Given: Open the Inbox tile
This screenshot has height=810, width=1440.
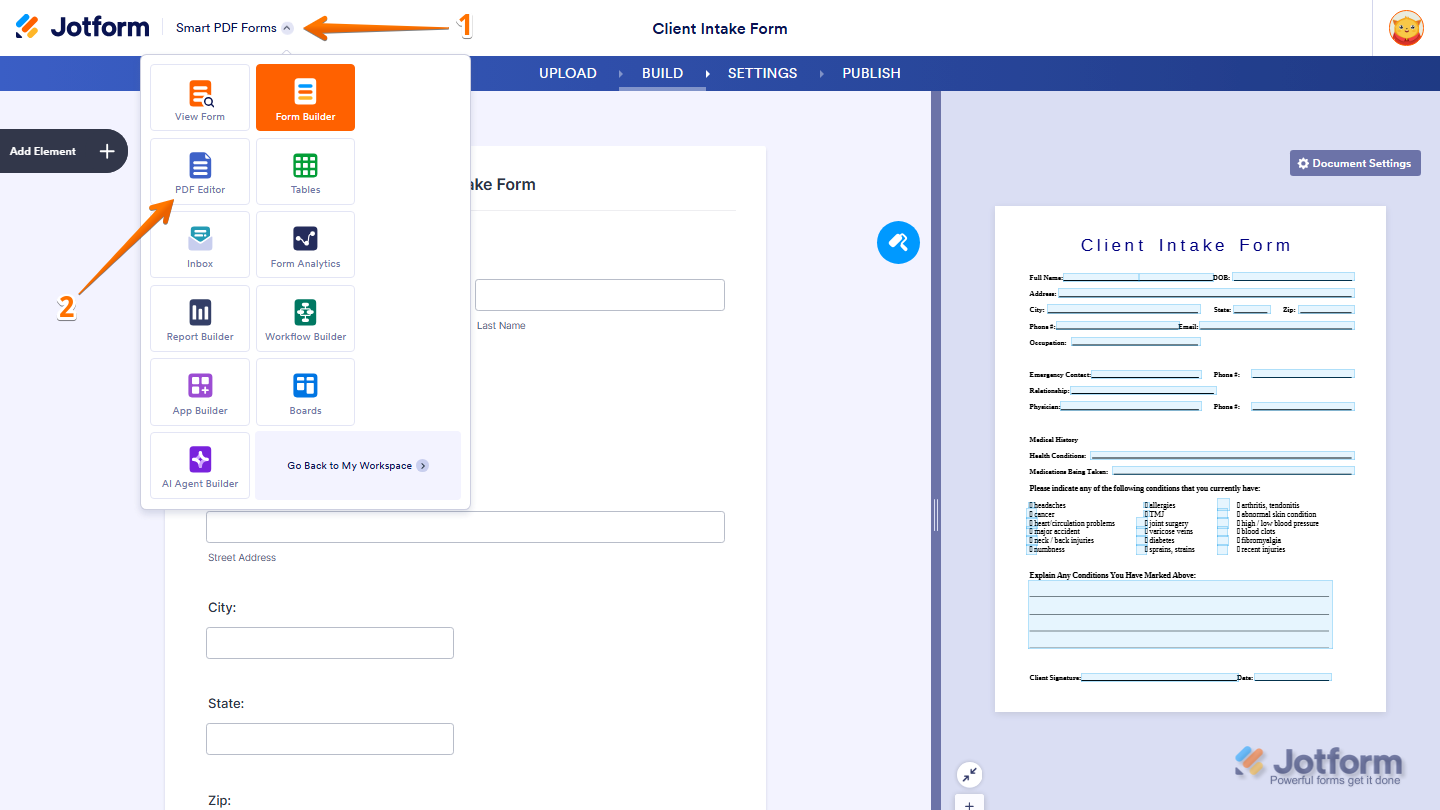Looking at the screenshot, I should (200, 245).
